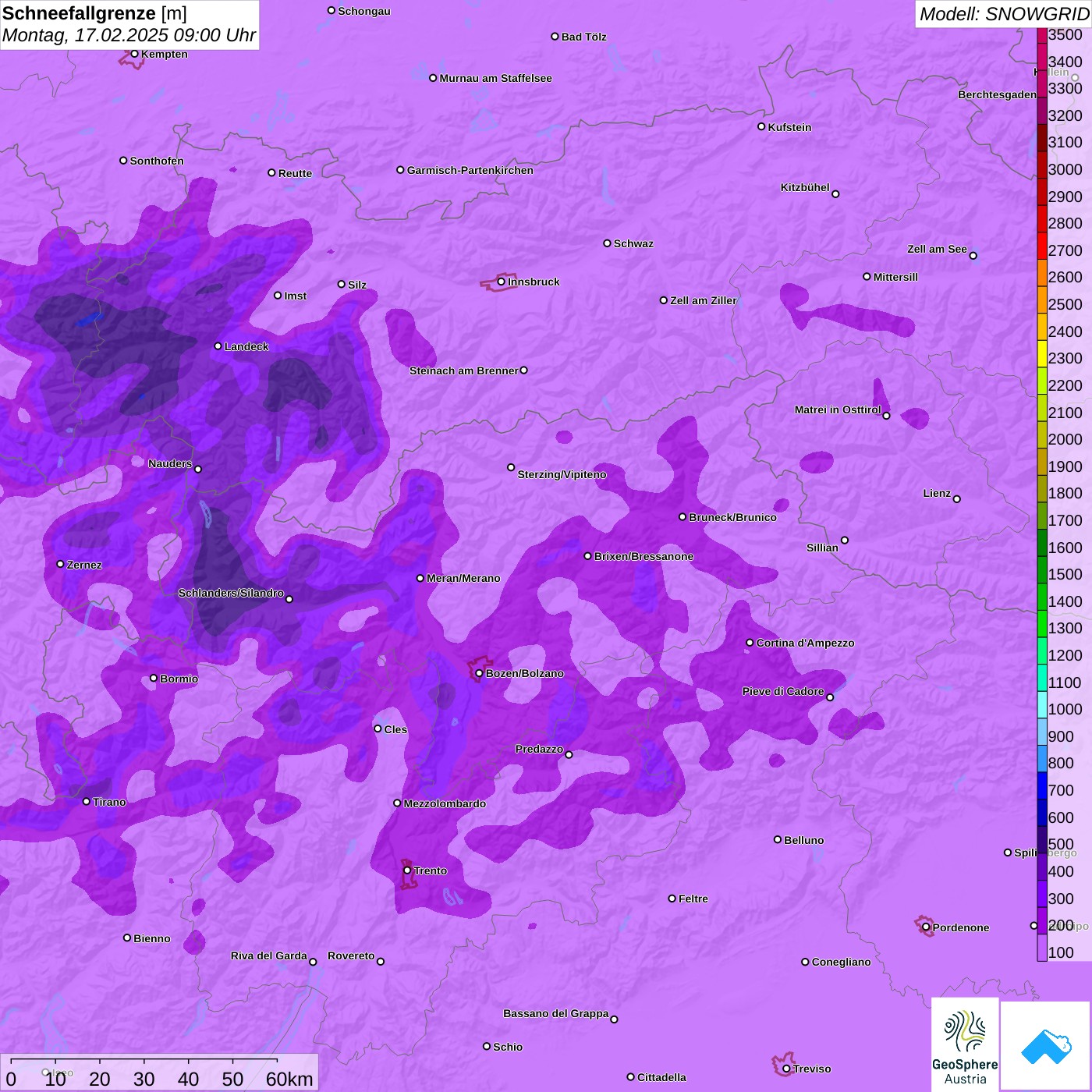Click the "Bruneck/Brunico" label
This screenshot has height=1092, width=1092.
point(733,517)
